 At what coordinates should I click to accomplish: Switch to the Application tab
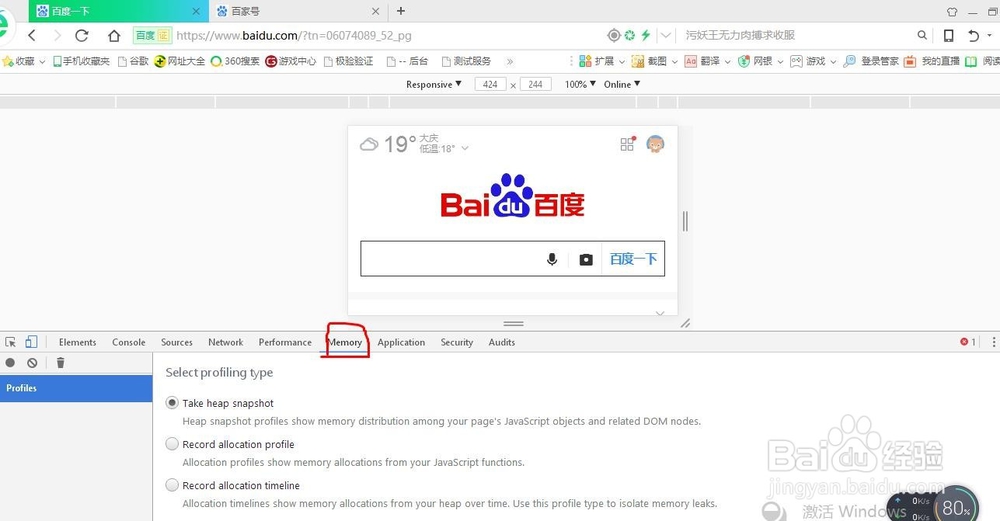tap(401, 342)
